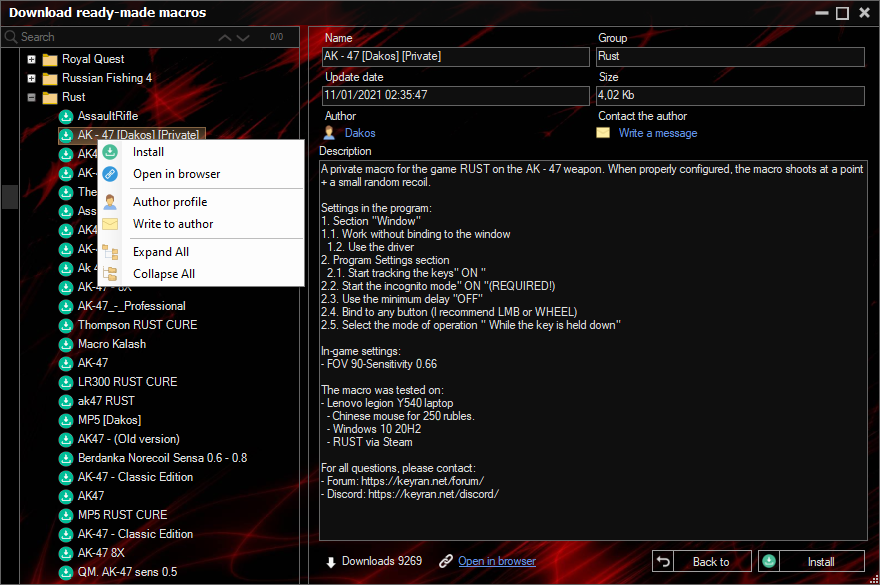Click the download icon beside QM. AK-47 sens 0.5
880x585 pixels.
tap(66, 572)
